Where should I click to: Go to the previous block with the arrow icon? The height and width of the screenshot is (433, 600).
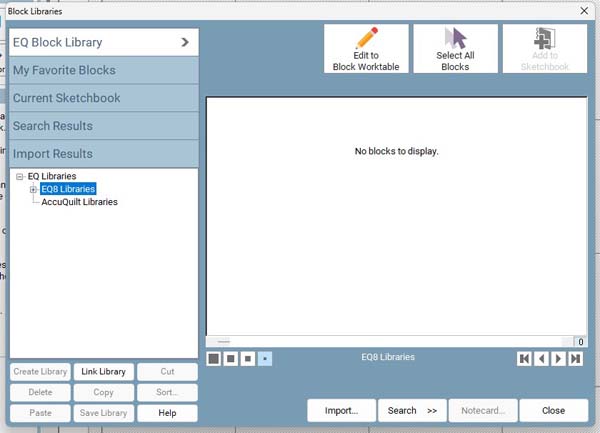click(541, 358)
